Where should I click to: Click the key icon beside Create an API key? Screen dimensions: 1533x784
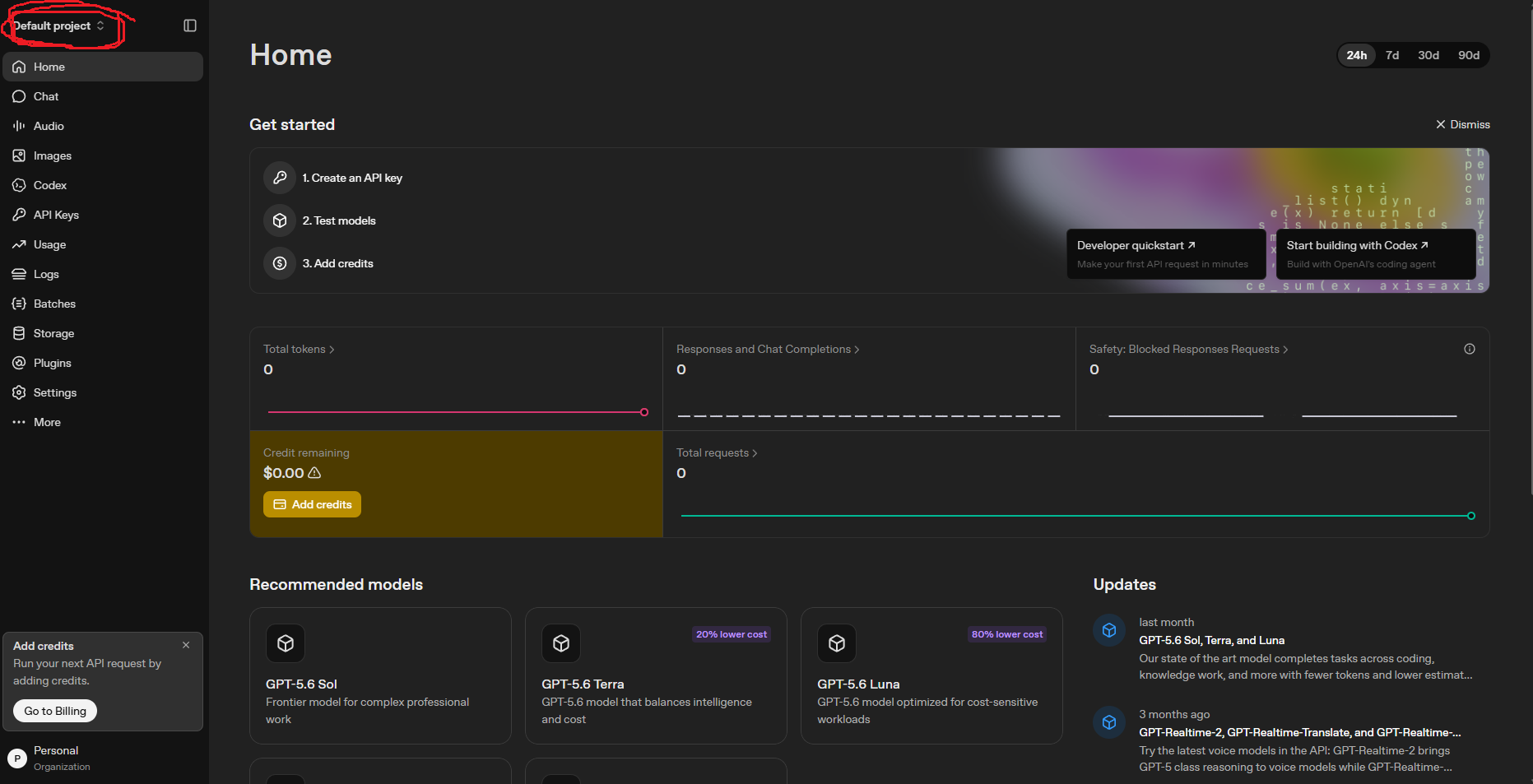280,178
